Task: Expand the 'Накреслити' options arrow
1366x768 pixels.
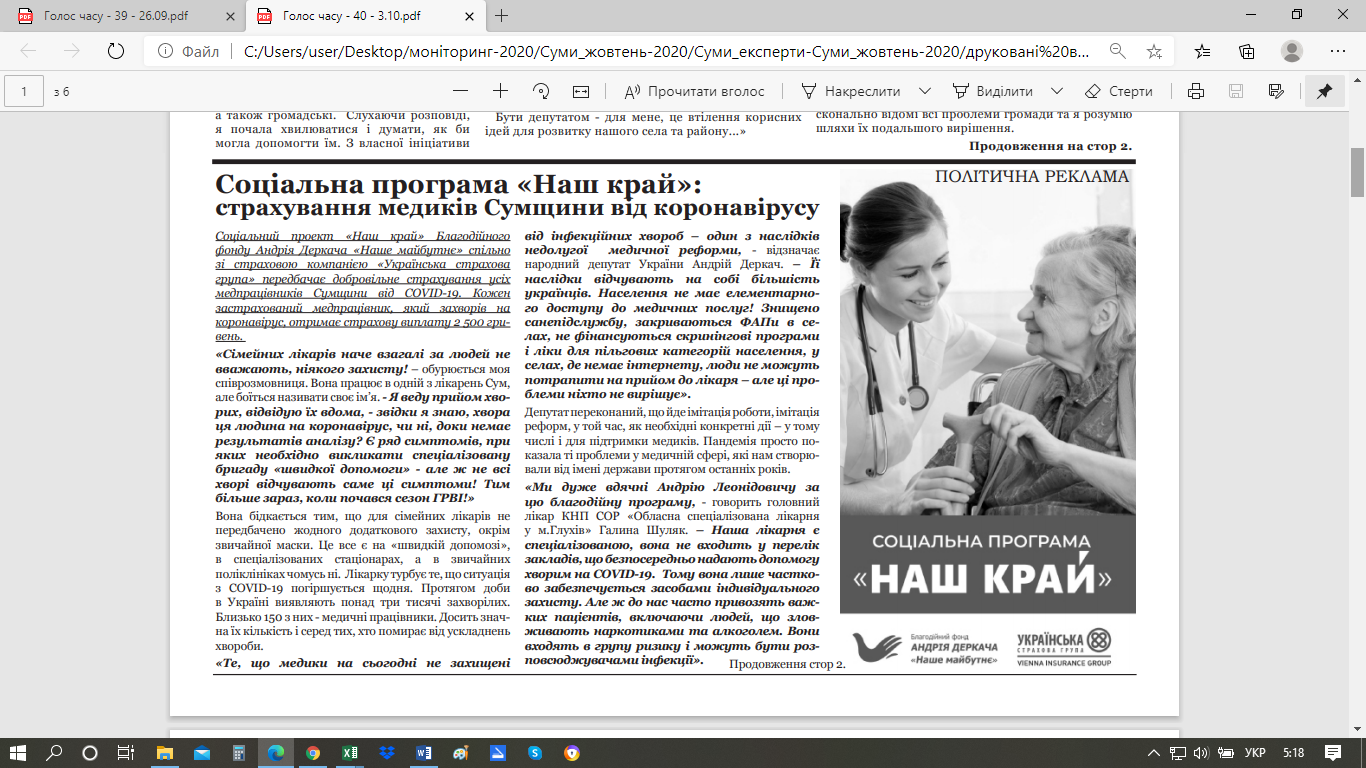Action: (924, 91)
